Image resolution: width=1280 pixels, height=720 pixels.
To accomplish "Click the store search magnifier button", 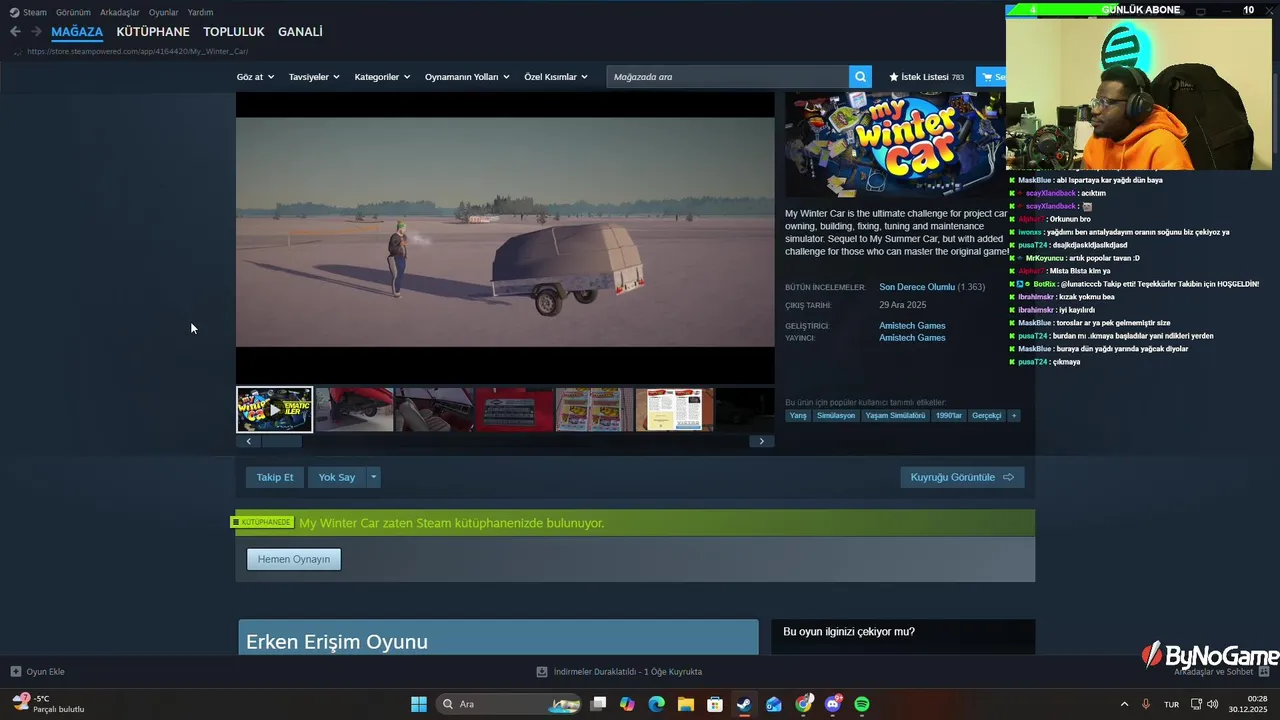I will (x=860, y=77).
